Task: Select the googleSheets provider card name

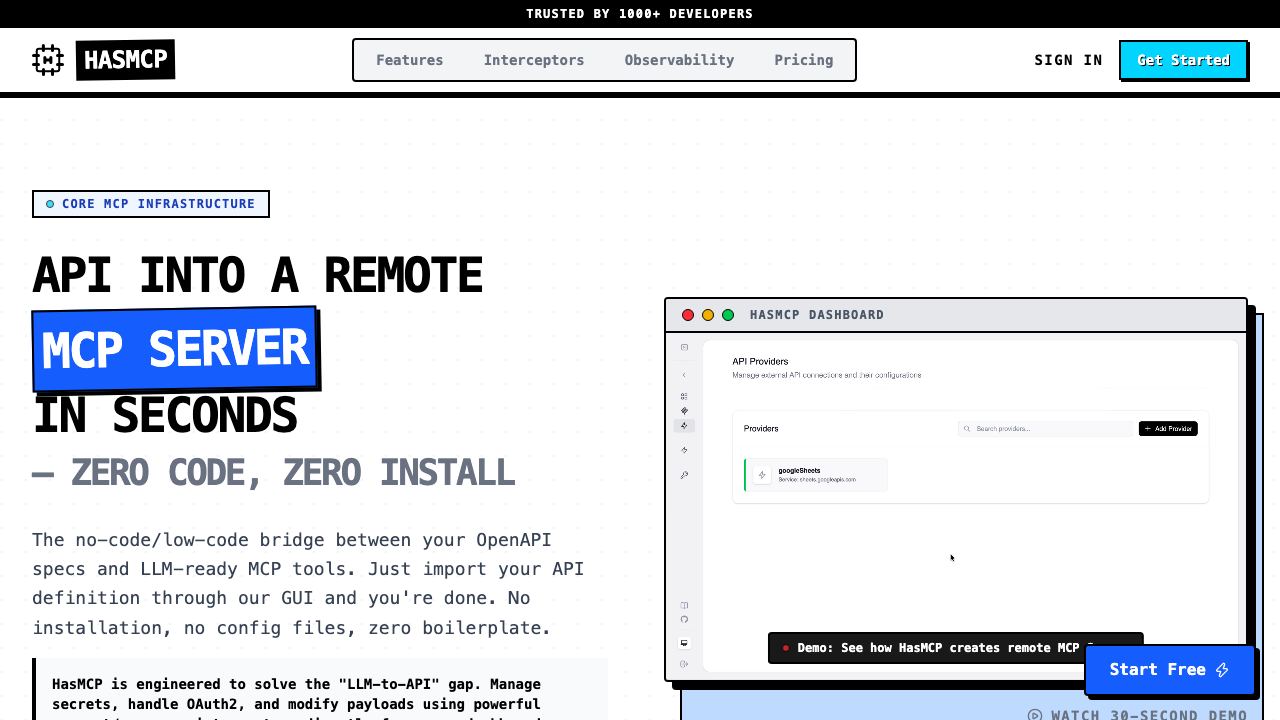Action: (799, 471)
